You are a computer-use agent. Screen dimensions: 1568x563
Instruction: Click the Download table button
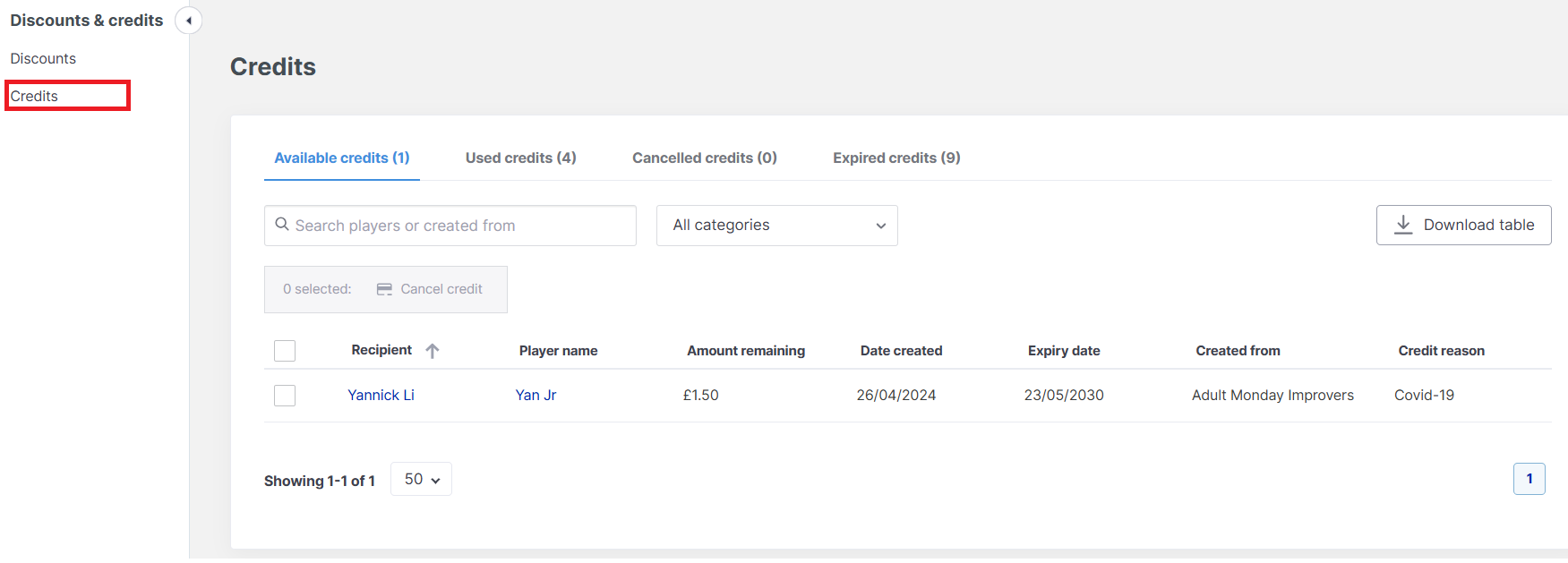coord(1463,226)
